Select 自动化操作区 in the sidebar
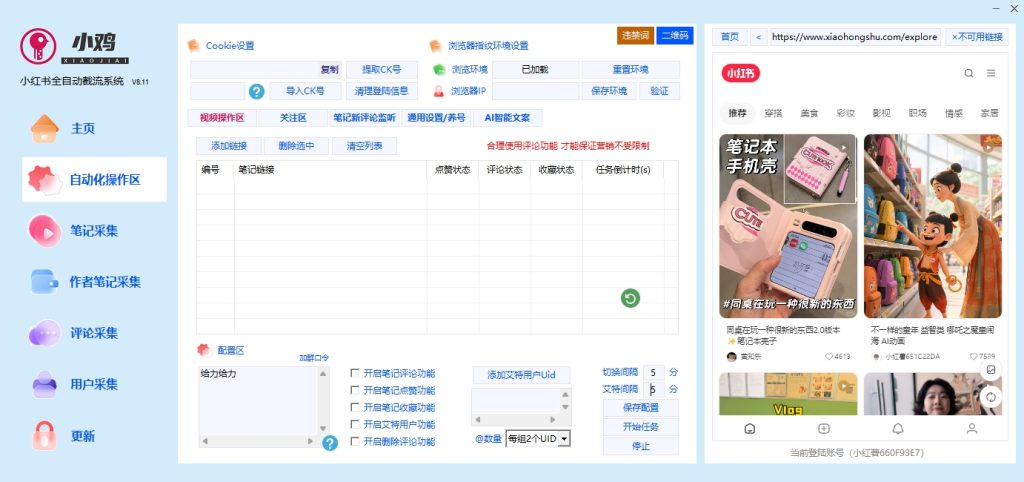Image resolution: width=1024 pixels, height=482 pixels. click(x=94, y=180)
